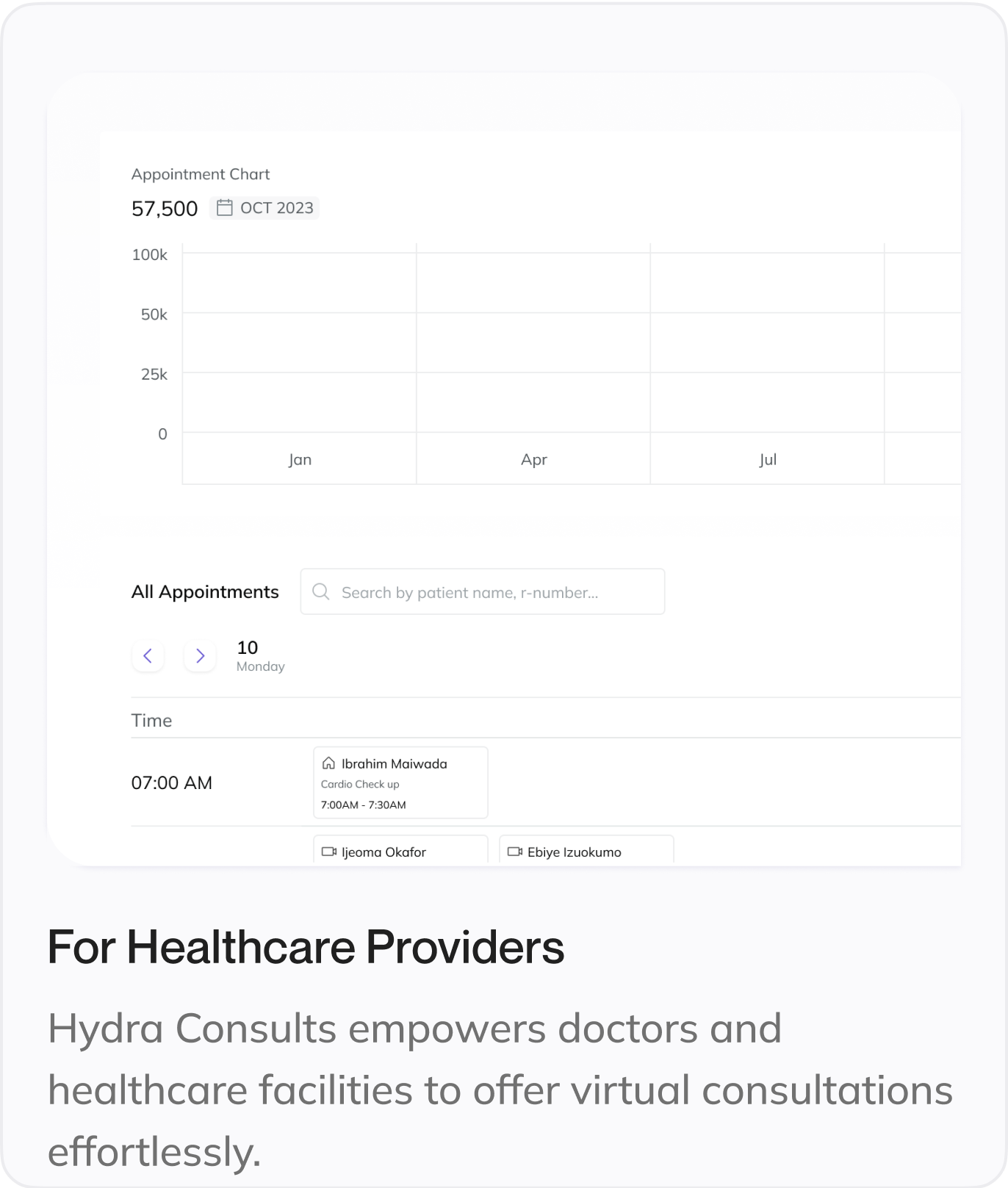Click the calendar icon beside OCT 2023

[226, 207]
